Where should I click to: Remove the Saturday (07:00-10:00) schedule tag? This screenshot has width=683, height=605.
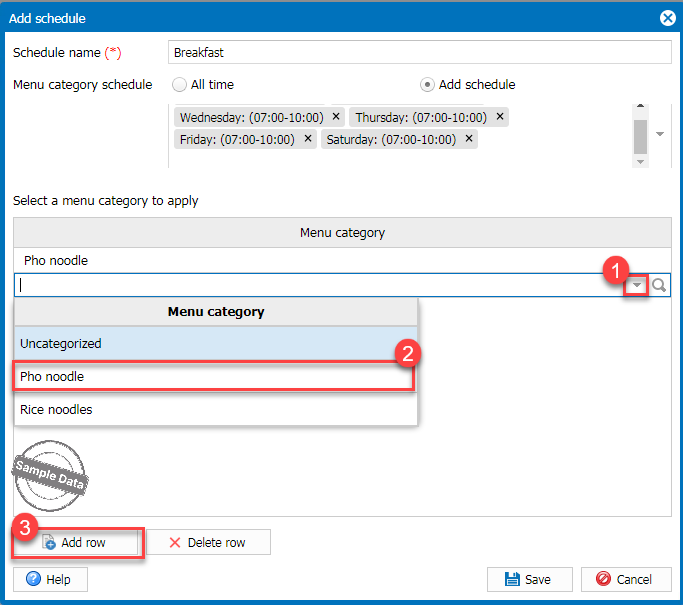(469, 139)
